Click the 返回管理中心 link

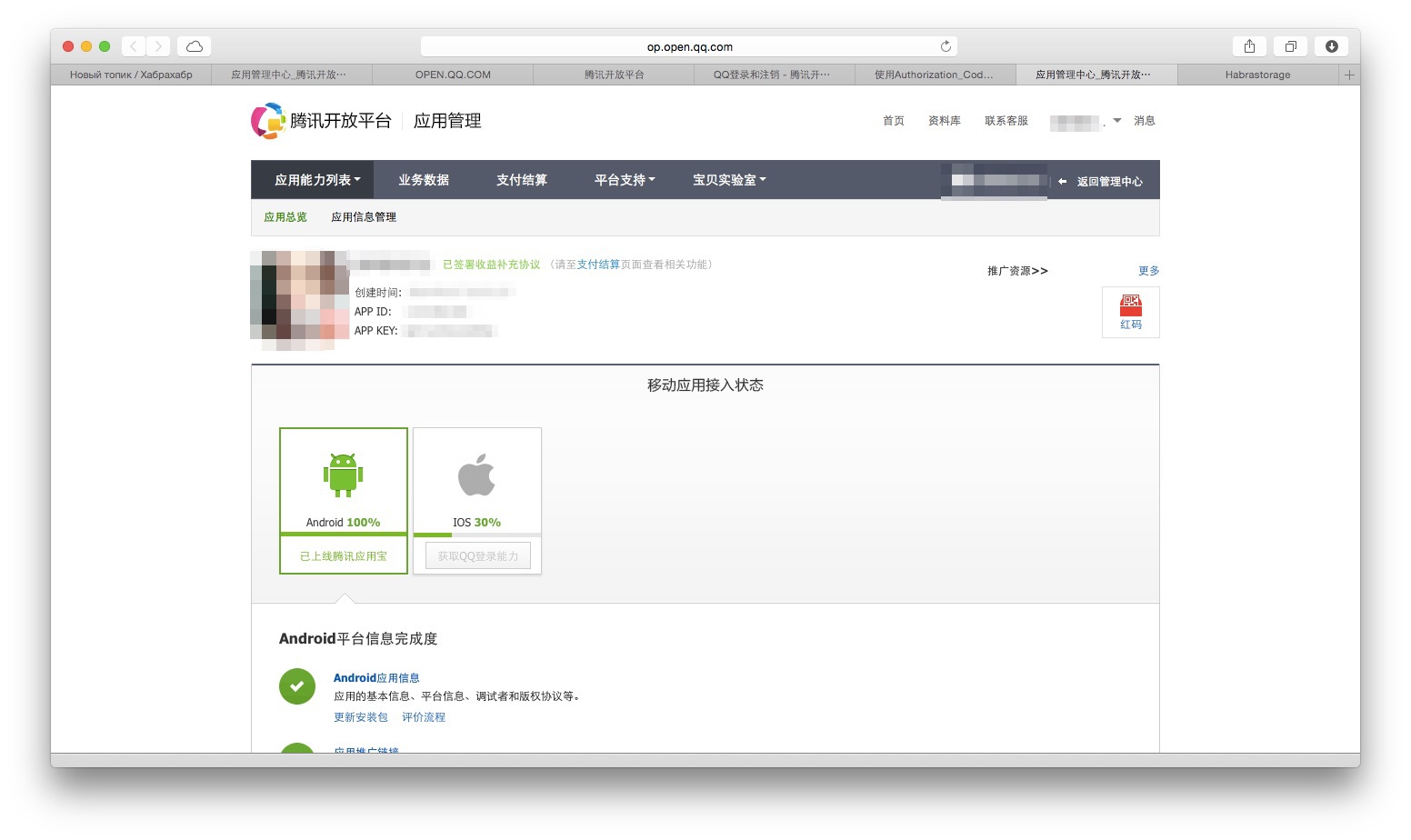1110,182
